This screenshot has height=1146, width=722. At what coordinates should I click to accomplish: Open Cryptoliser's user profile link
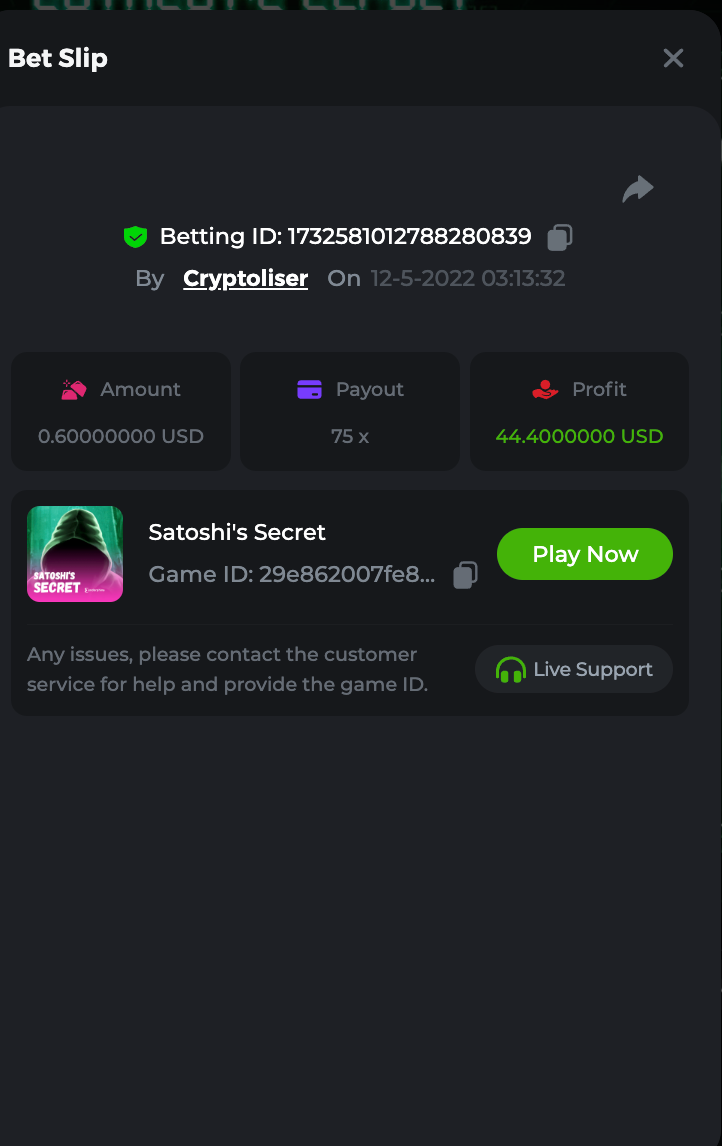point(246,278)
